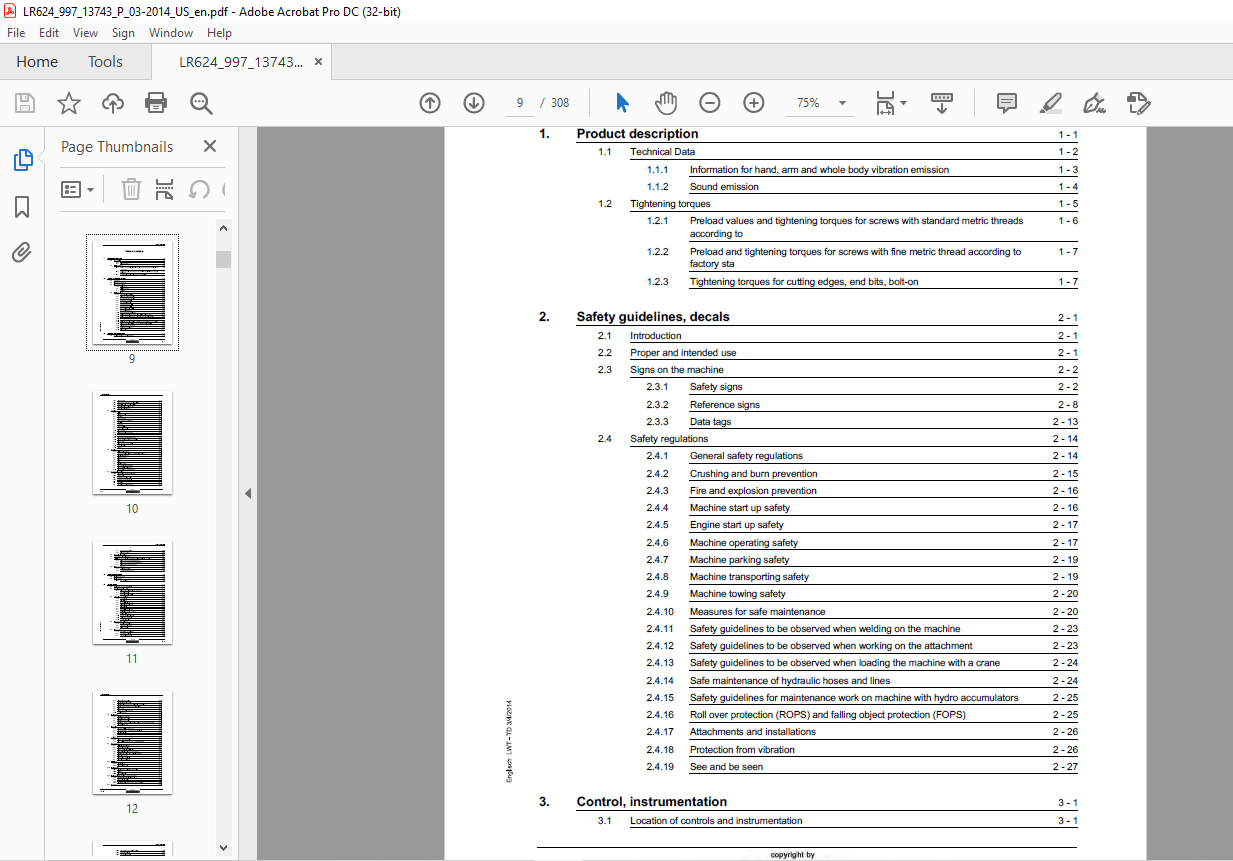
Task: Click 'Machine towing safety' entry
Action: (738, 594)
